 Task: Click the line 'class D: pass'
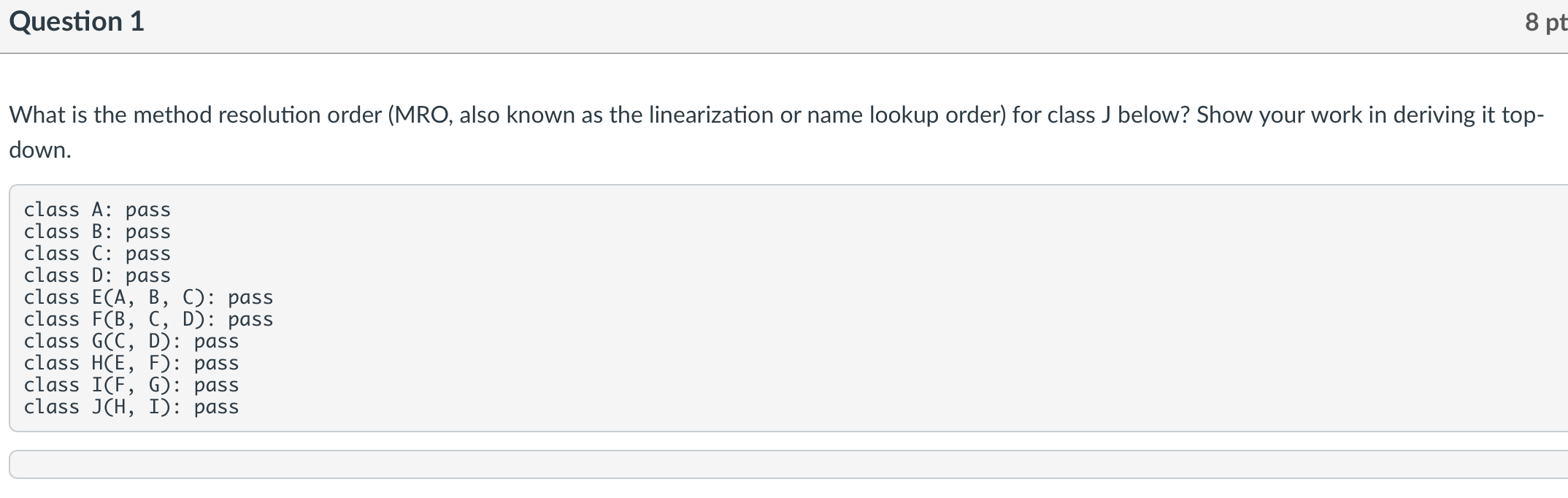click(97, 275)
